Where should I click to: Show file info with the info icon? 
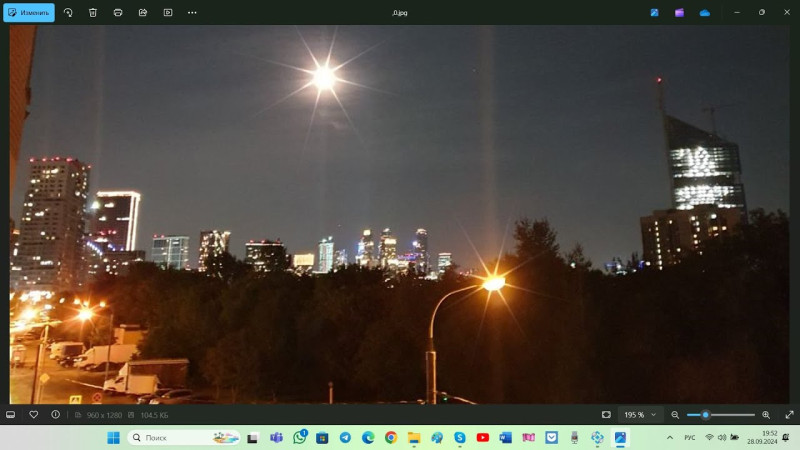click(x=55, y=414)
